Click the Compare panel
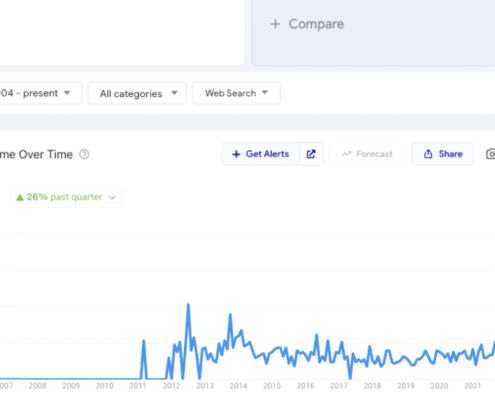Screen dimensions: 495x400 tap(373, 33)
